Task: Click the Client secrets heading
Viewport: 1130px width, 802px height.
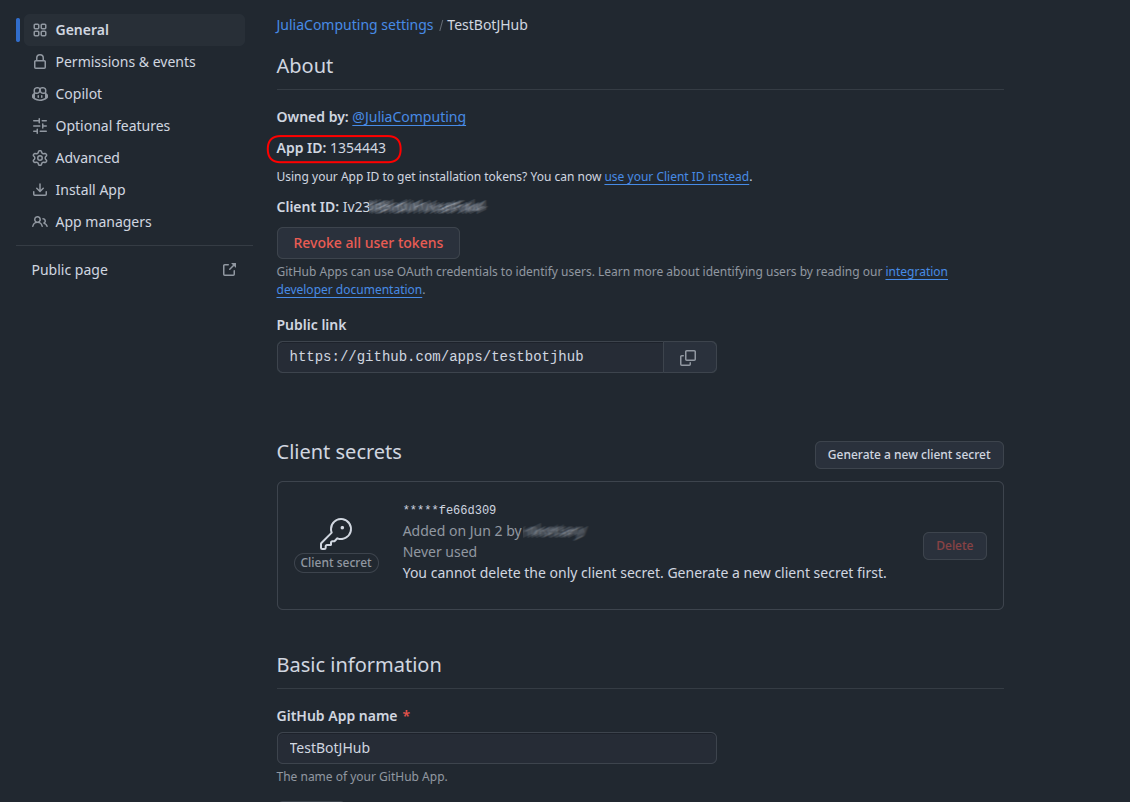Action: tap(339, 453)
